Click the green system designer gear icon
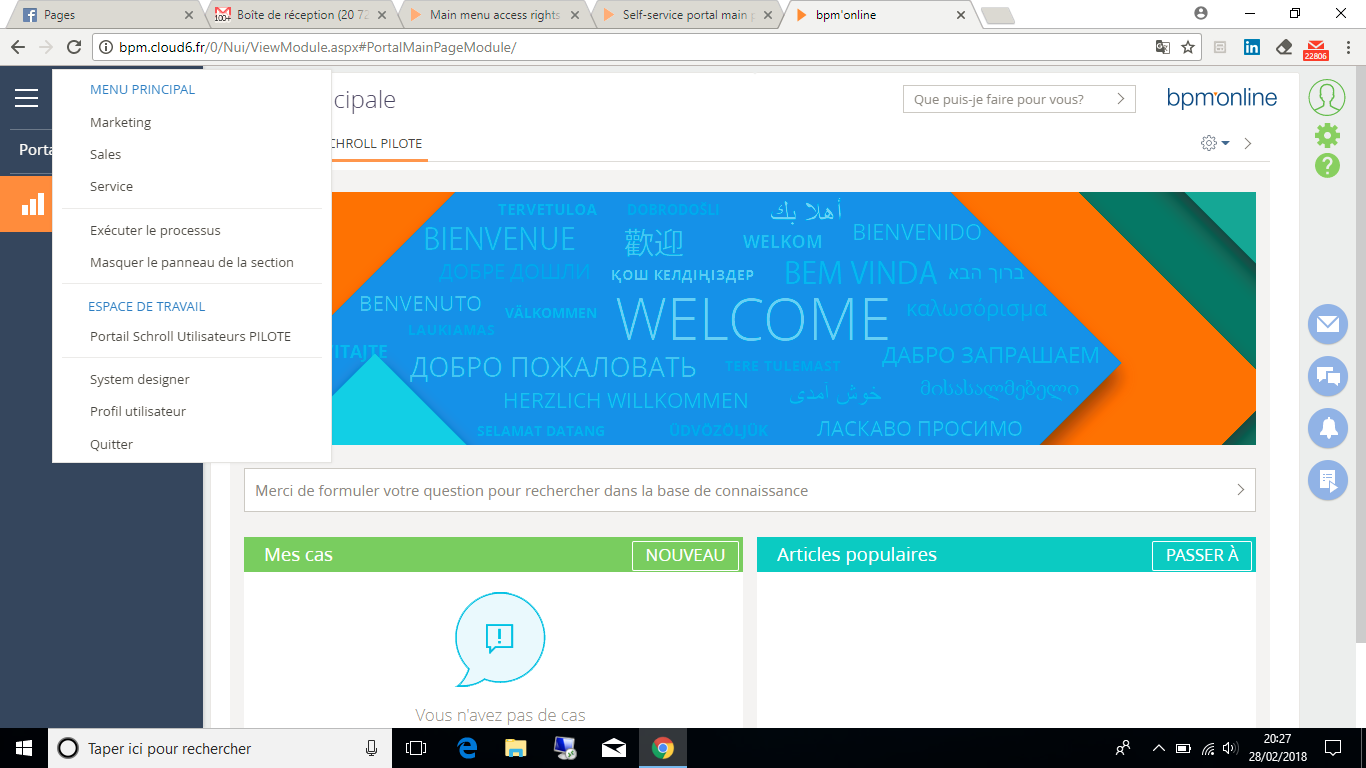The image size is (1366, 768). (1327, 135)
